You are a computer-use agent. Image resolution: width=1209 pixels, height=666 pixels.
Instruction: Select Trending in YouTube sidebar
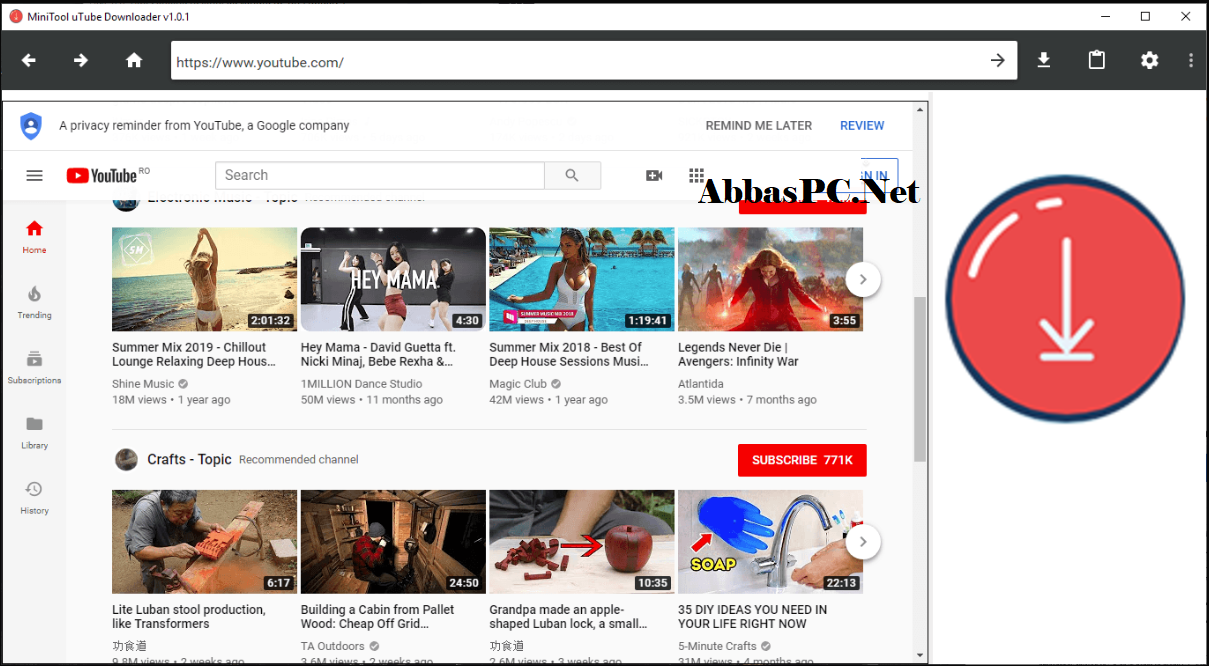[34, 302]
